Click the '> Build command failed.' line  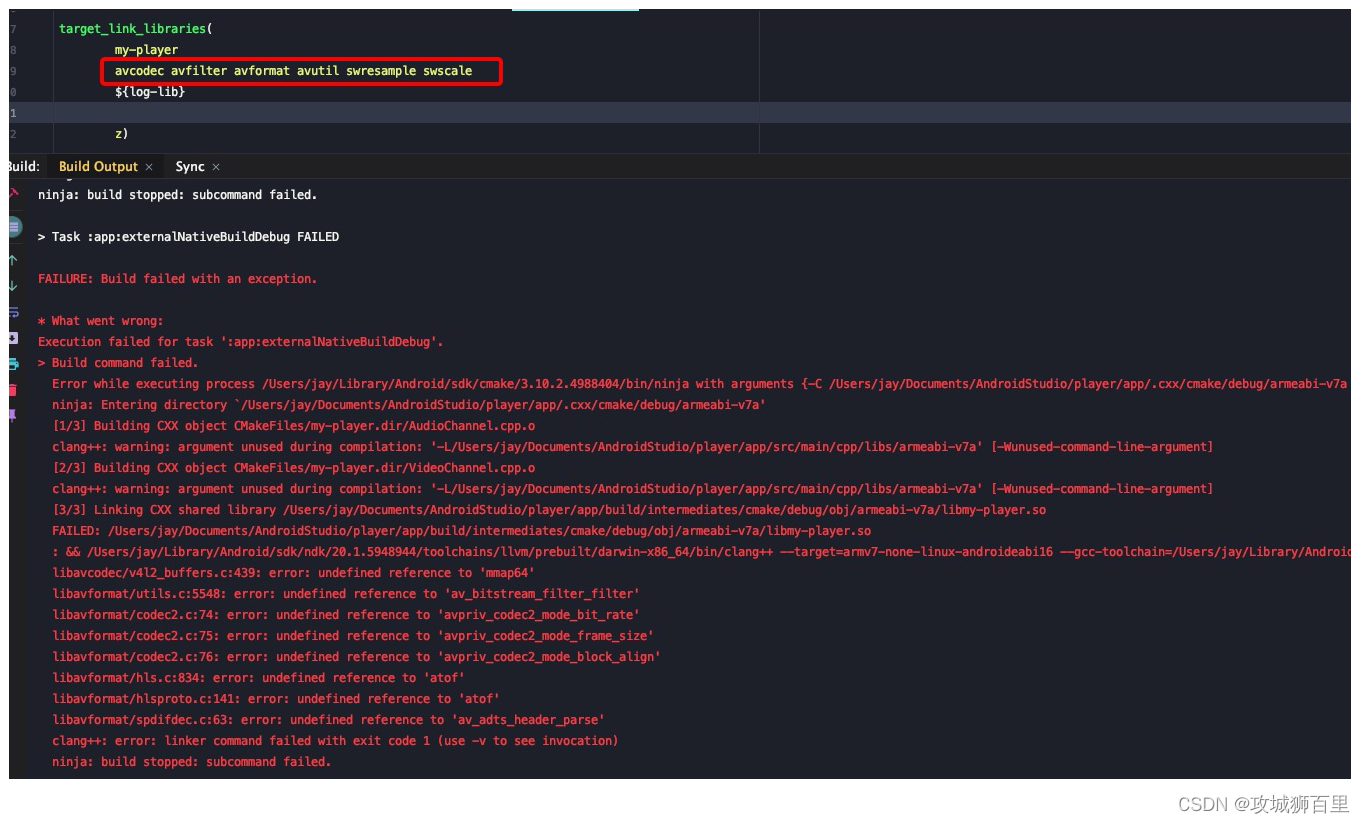coord(118,363)
